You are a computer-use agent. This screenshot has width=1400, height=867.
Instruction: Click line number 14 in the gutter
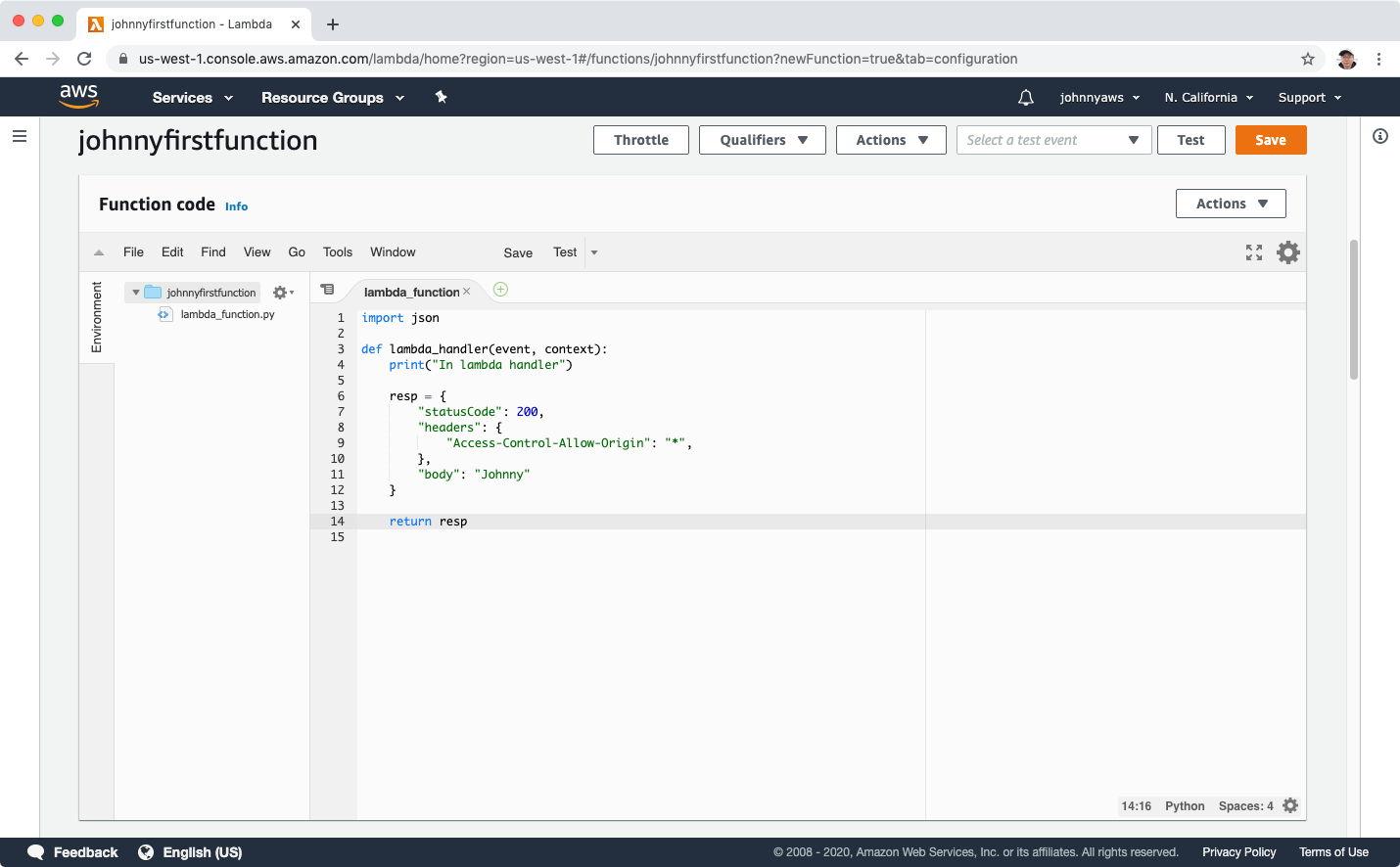(x=337, y=522)
